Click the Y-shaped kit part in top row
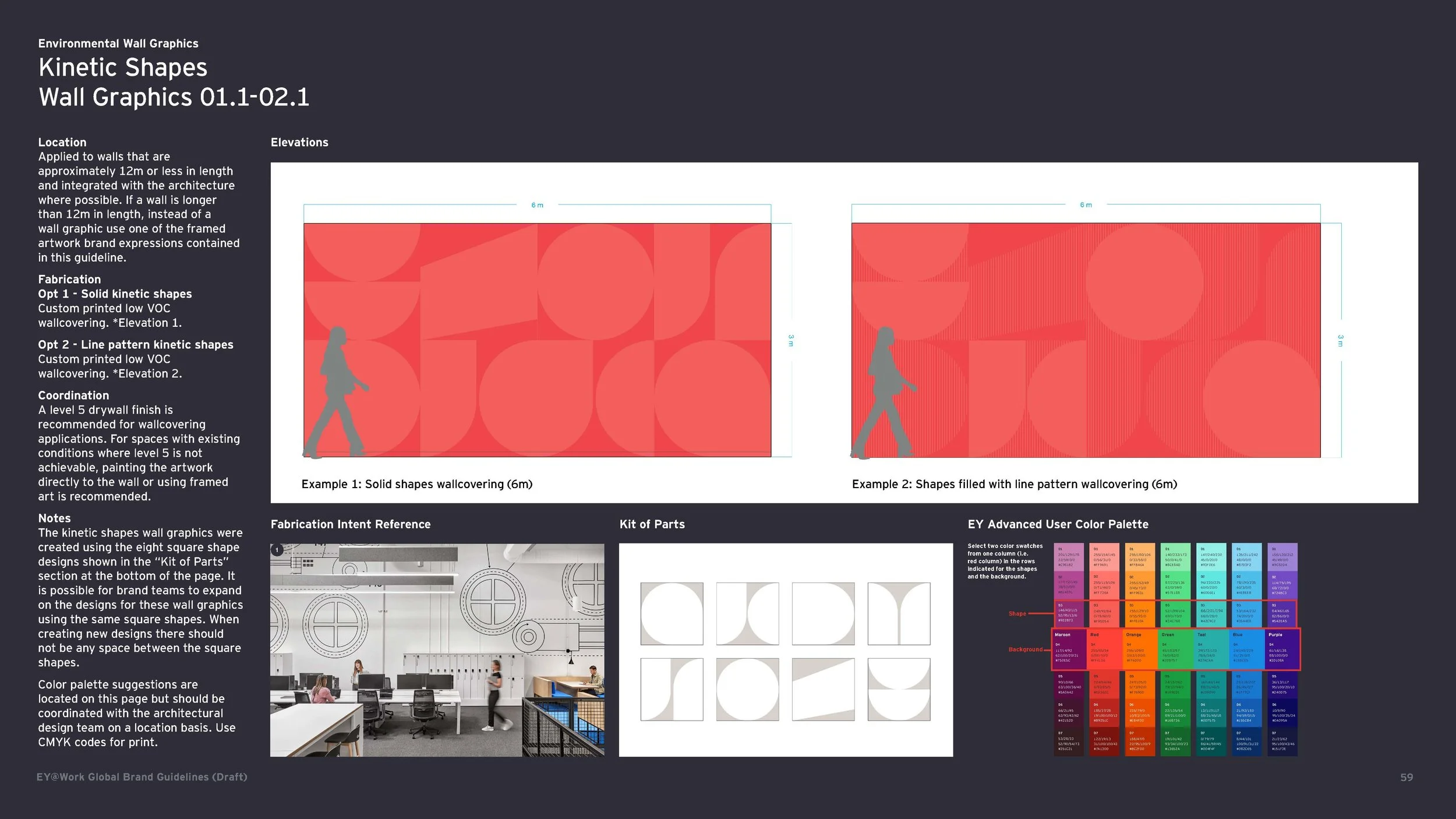 (899, 613)
